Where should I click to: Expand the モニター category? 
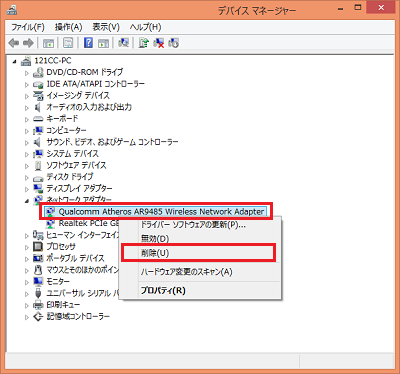click(27, 282)
